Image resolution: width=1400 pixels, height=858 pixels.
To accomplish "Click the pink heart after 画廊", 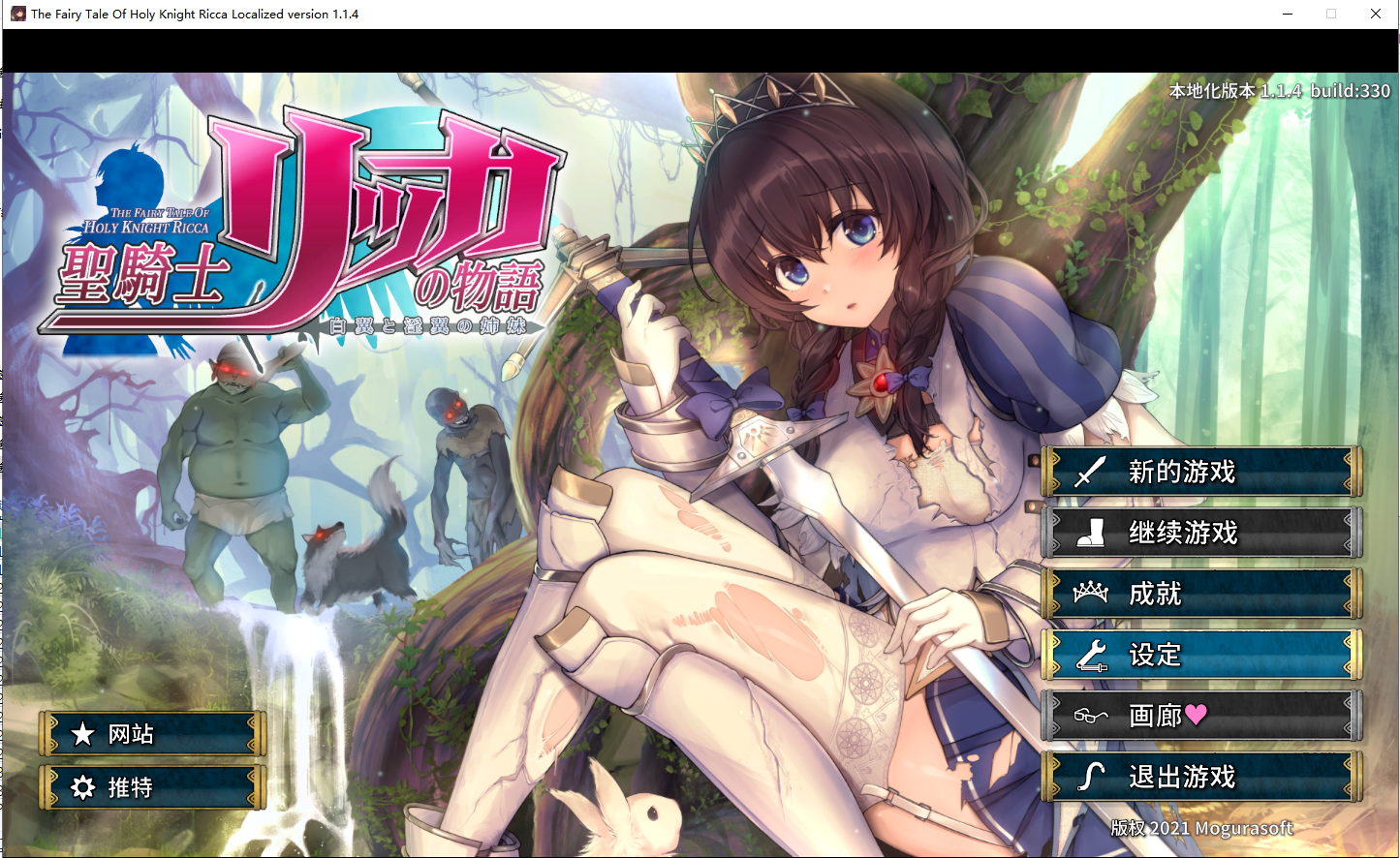I will [x=1197, y=715].
